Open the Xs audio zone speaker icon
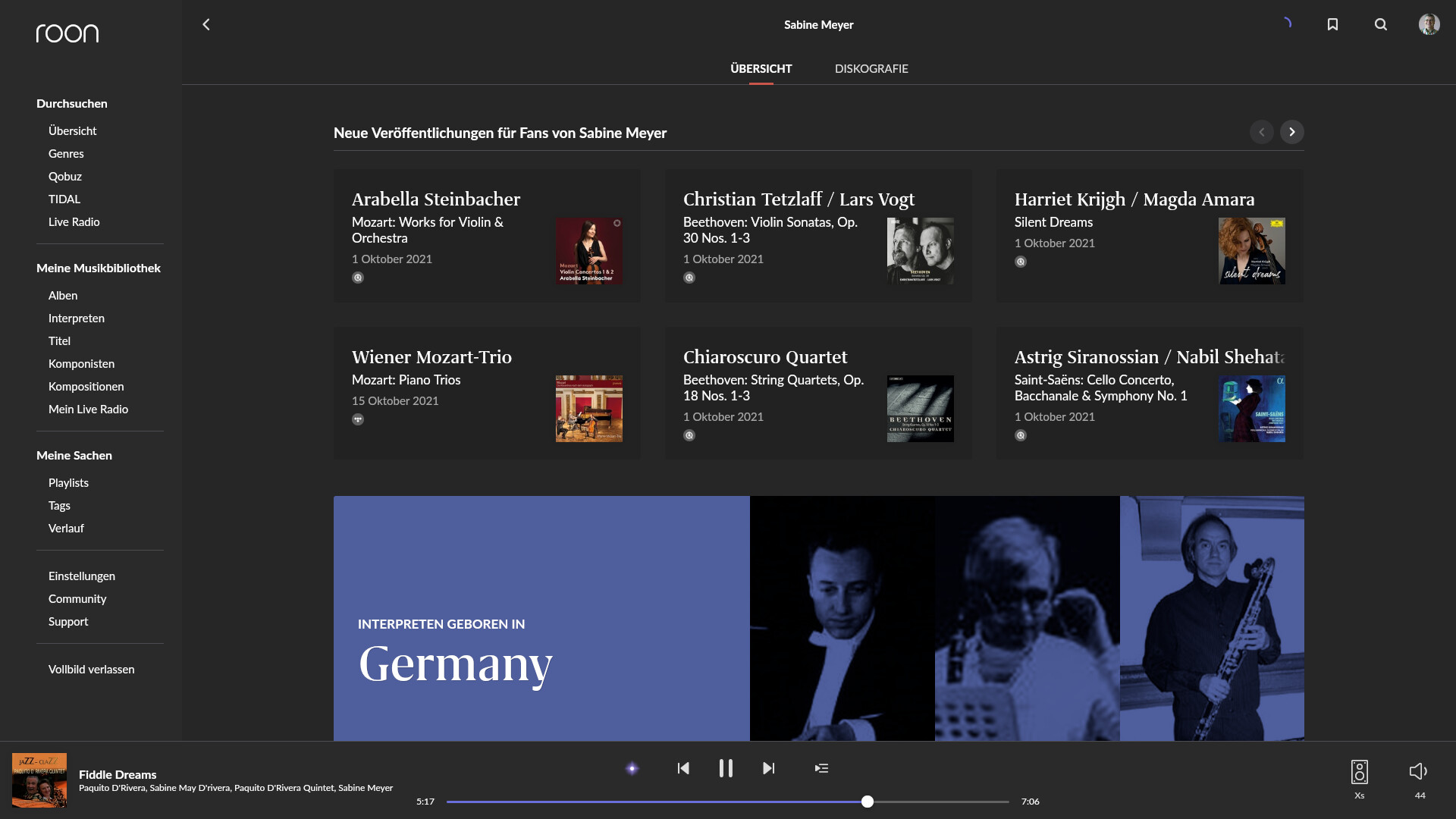 click(x=1360, y=772)
